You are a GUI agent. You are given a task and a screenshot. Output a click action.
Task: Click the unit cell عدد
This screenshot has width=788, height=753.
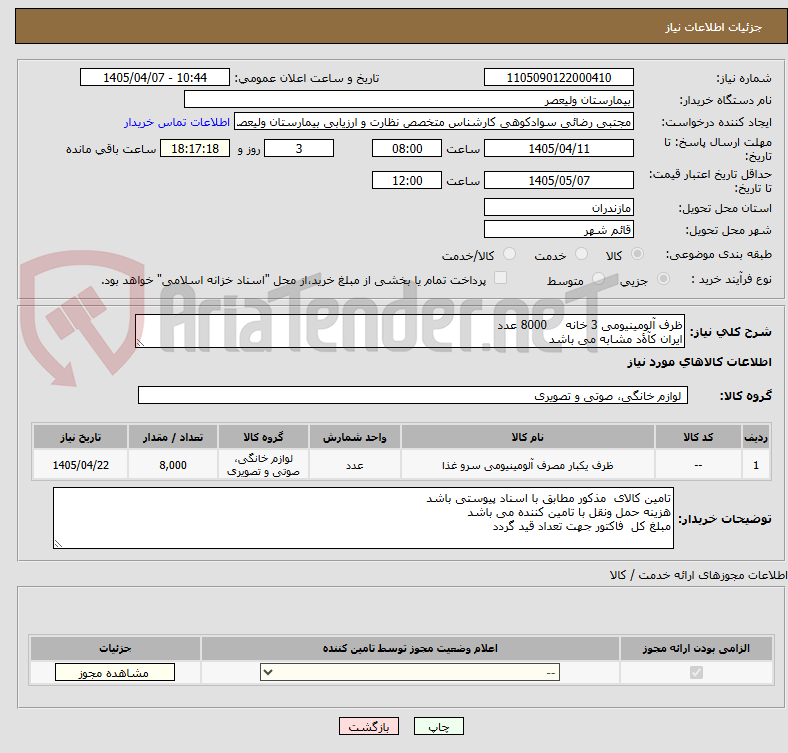(x=355, y=464)
